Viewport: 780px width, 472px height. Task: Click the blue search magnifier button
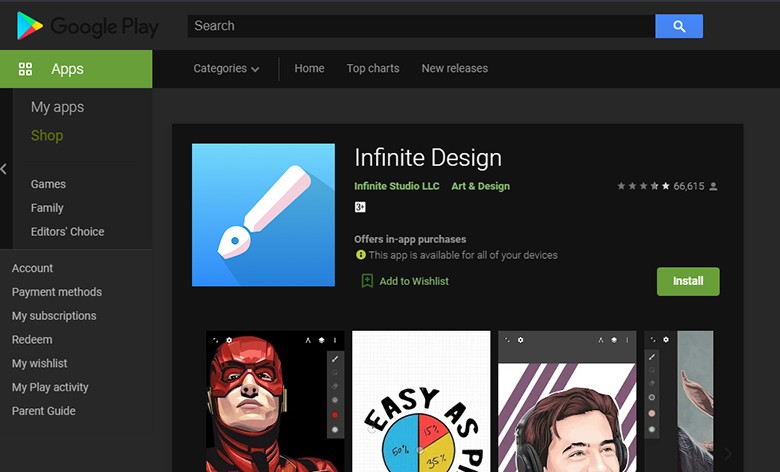click(x=679, y=26)
